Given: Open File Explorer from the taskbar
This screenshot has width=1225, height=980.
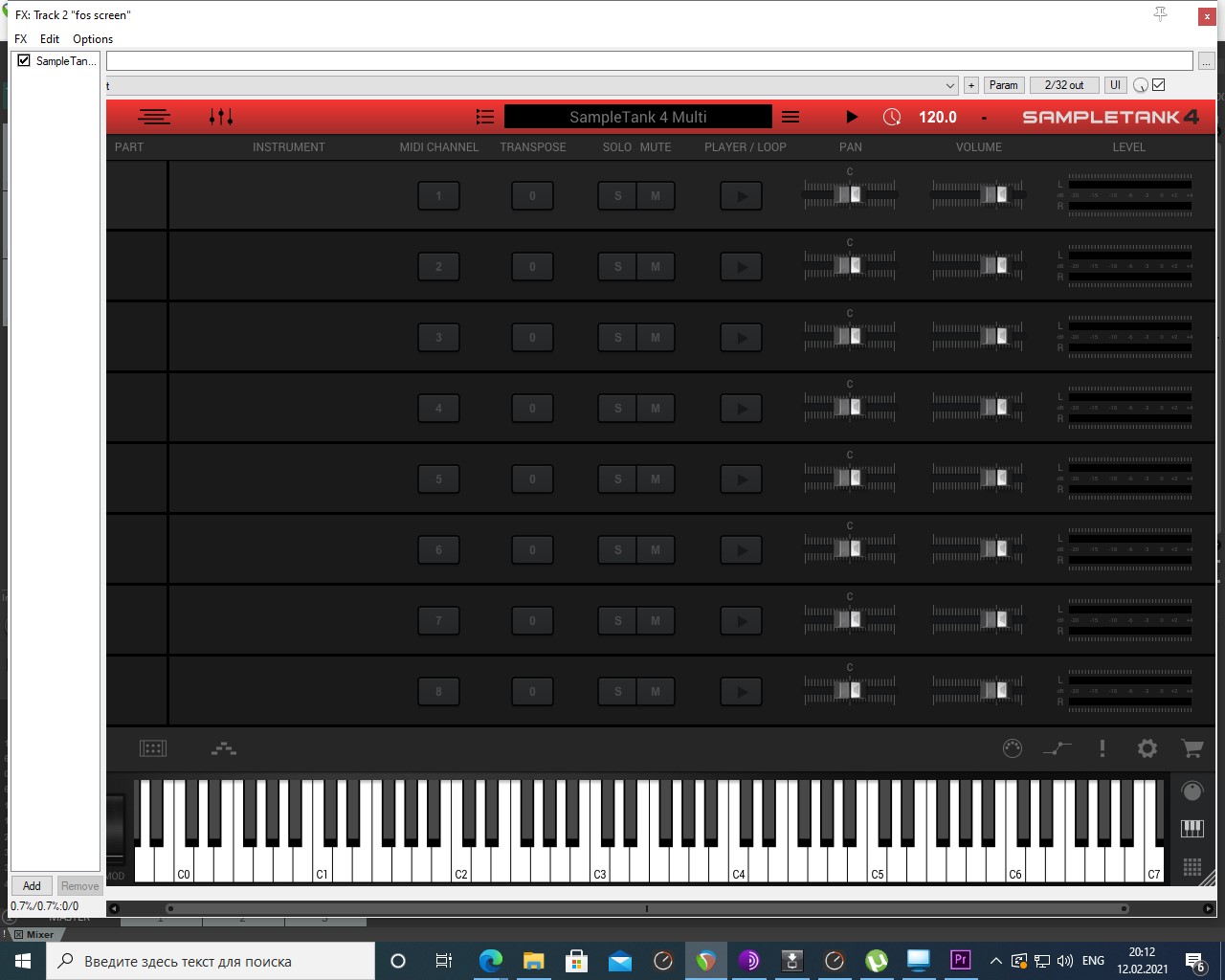Looking at the screenshot, I should (533, 961).
